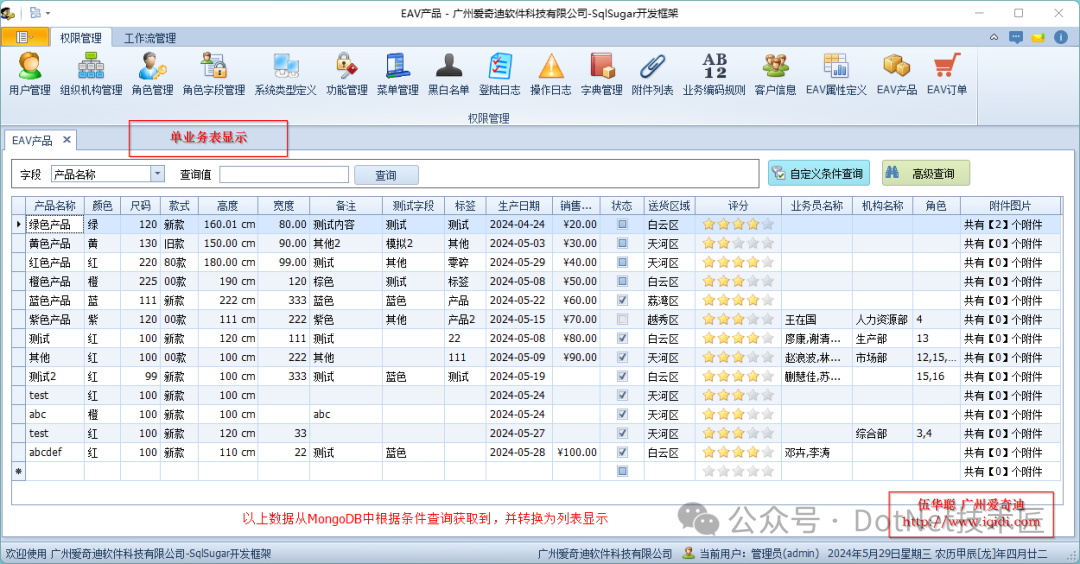Collapse the ribbon using the top-right chevron
The height and width of the screenshot is (564, 1080).
click(994, 38)
